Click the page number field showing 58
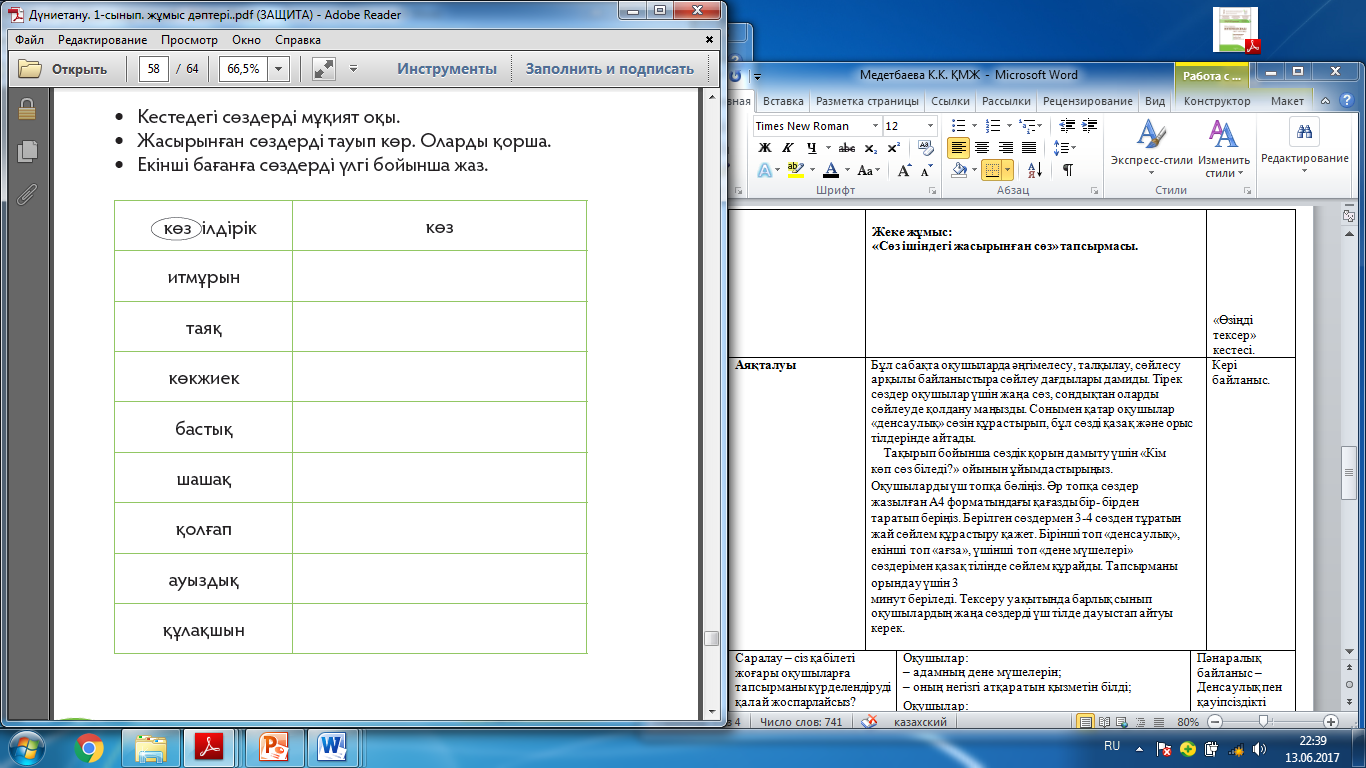Viewport: 1366px width, 768px height. pos(153,69)
